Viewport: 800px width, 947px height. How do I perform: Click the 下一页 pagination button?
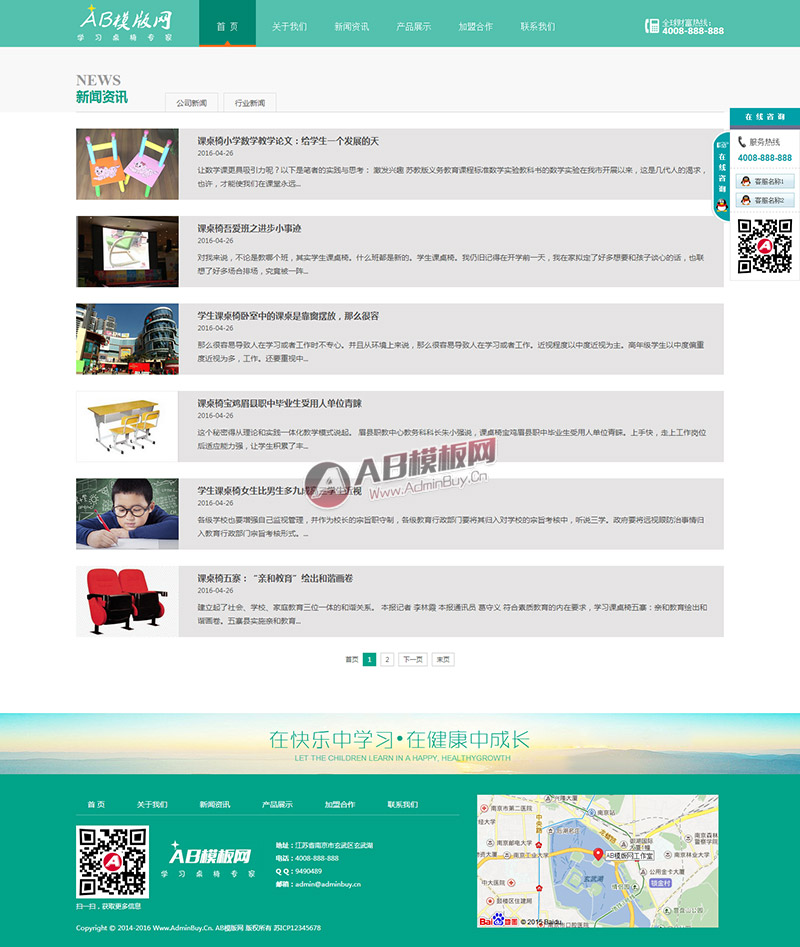(x=411, y=659)
